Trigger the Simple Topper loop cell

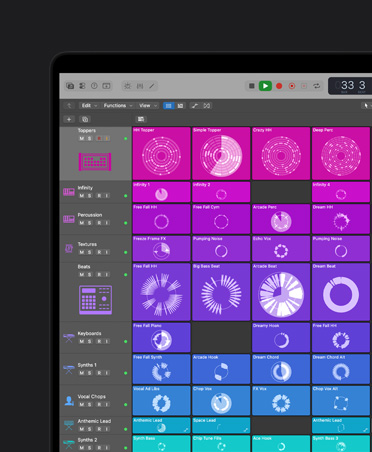tap(221, 153)
